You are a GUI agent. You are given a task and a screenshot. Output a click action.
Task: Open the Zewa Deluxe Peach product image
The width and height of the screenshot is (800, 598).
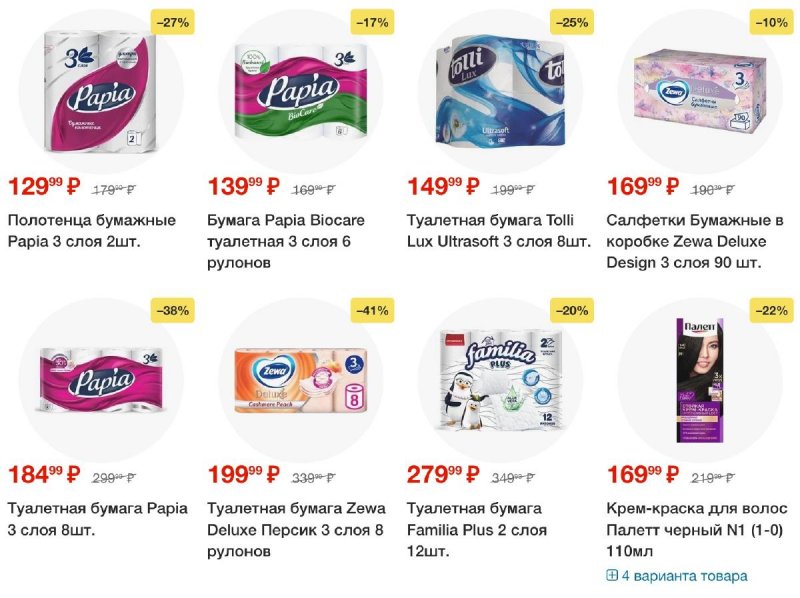301,381
